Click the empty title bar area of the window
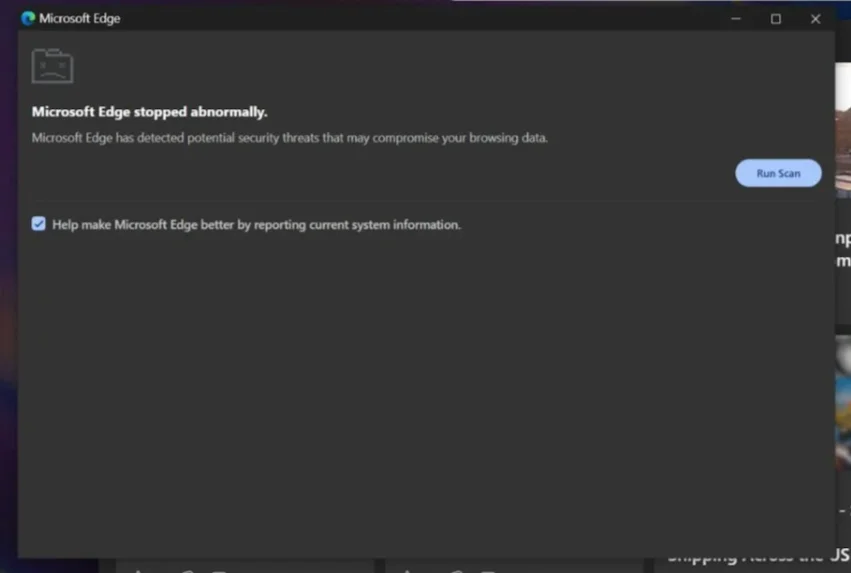851x573 pixels. (x=423, y=18)
